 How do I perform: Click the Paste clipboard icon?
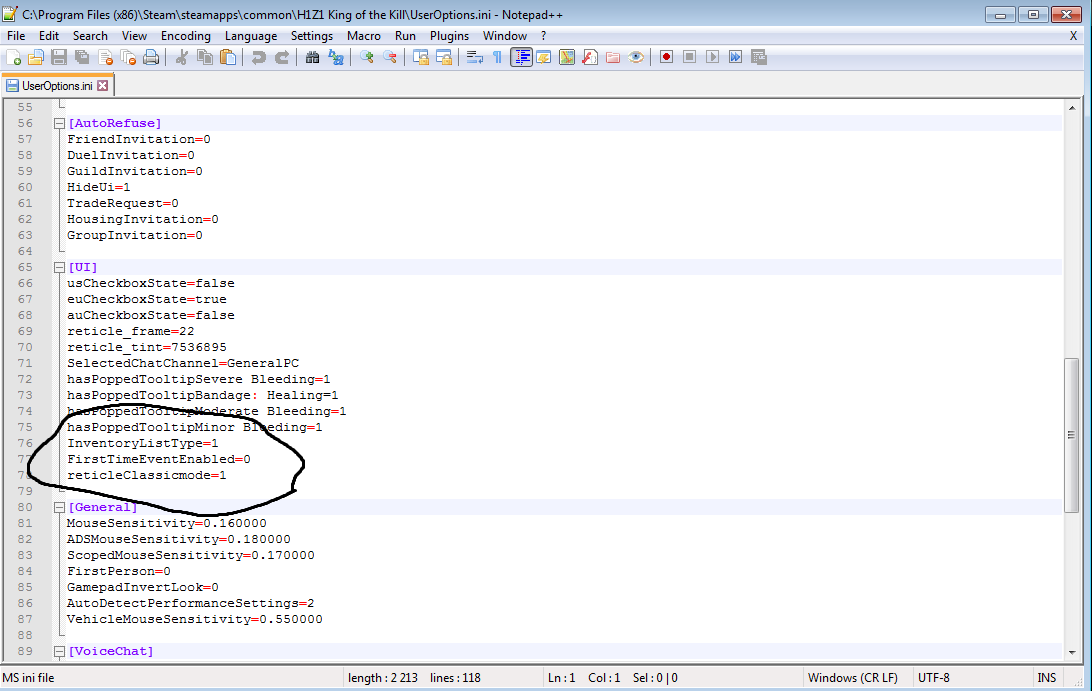228,57
